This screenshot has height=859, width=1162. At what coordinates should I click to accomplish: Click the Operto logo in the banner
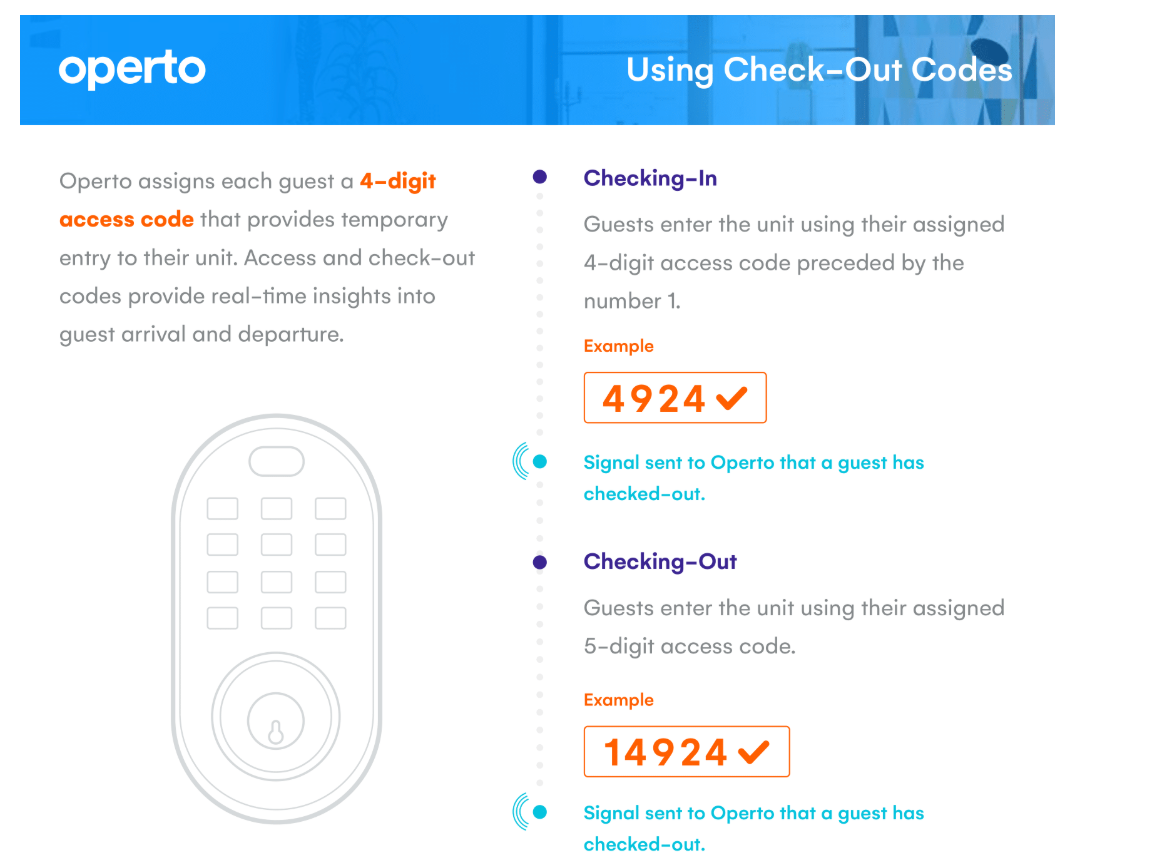[x=132, y=70]
